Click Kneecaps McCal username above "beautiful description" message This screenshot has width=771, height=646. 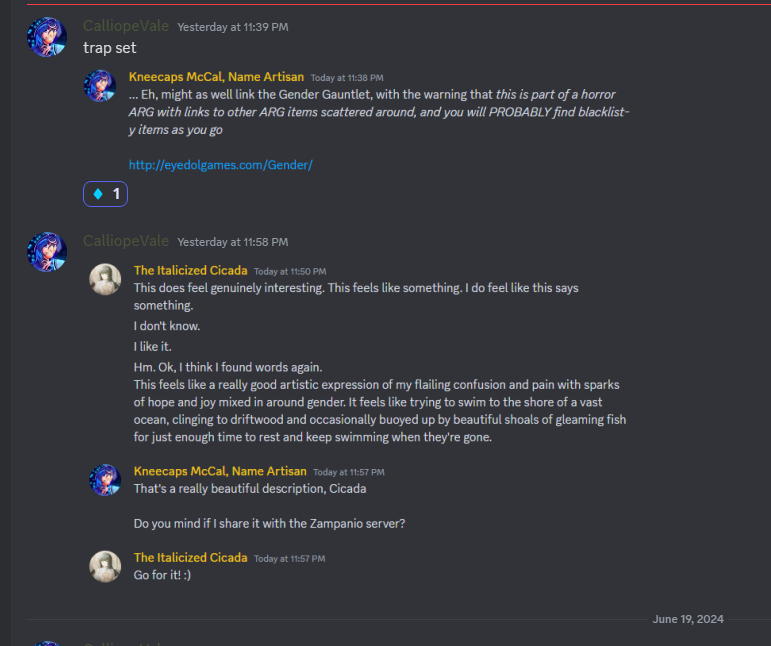pyautogui.click(x=219, y=471)
